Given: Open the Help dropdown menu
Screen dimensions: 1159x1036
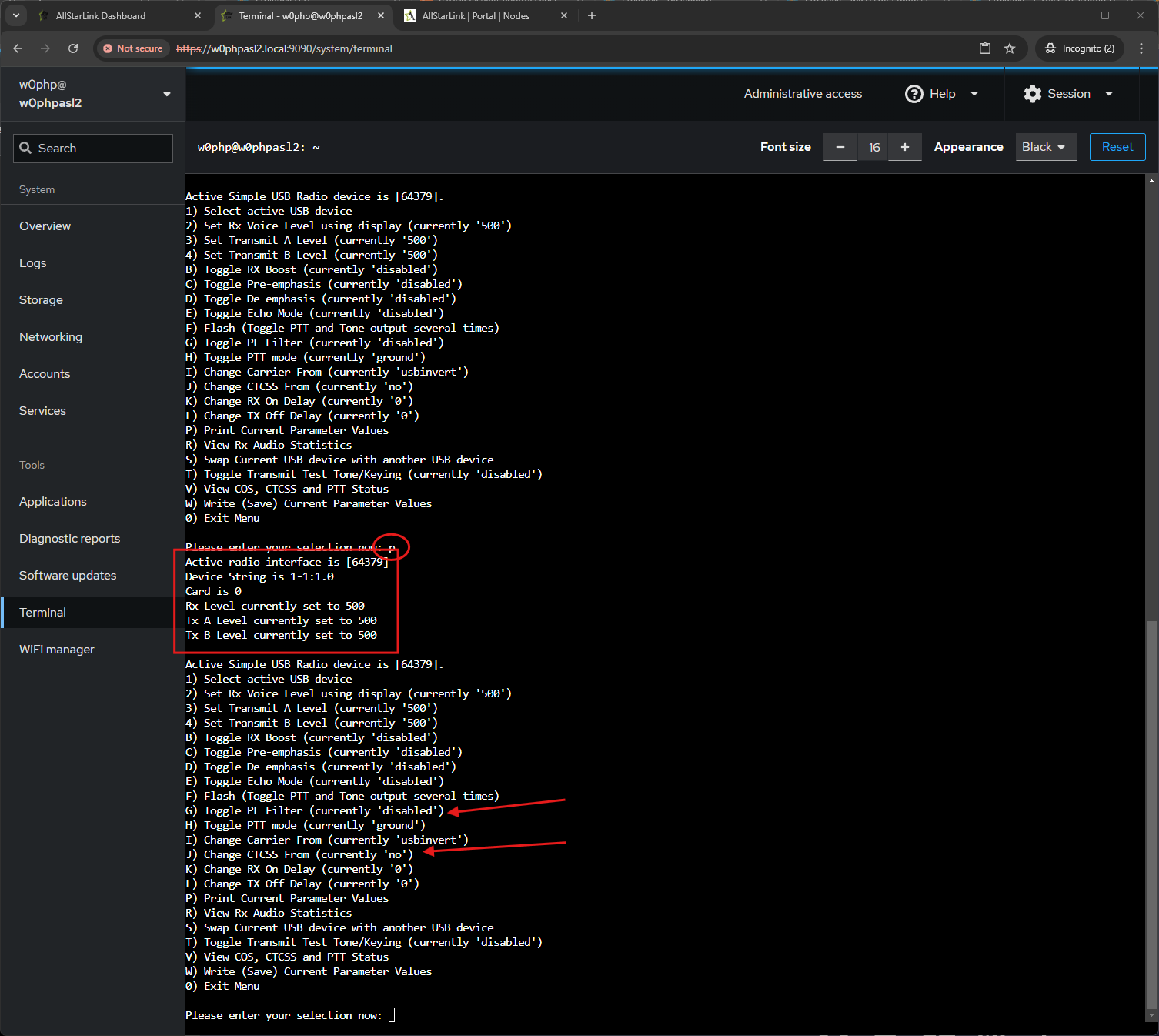Looking at the screenshot, I should point(942,94).
